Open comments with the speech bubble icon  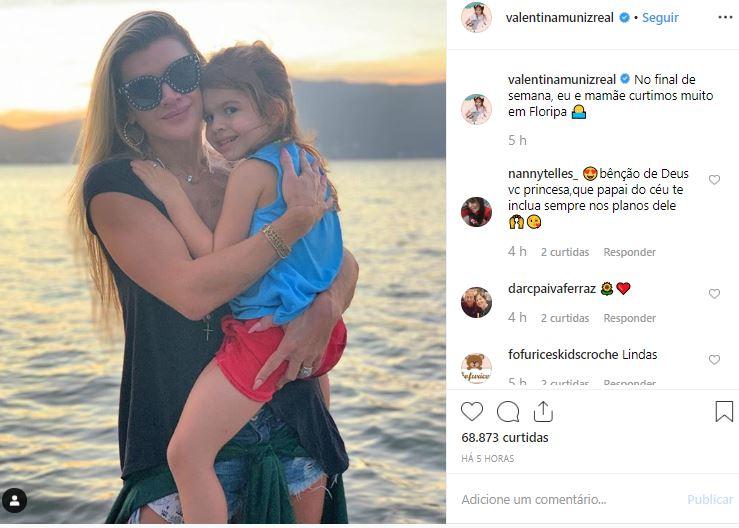(x=508, y=412)
